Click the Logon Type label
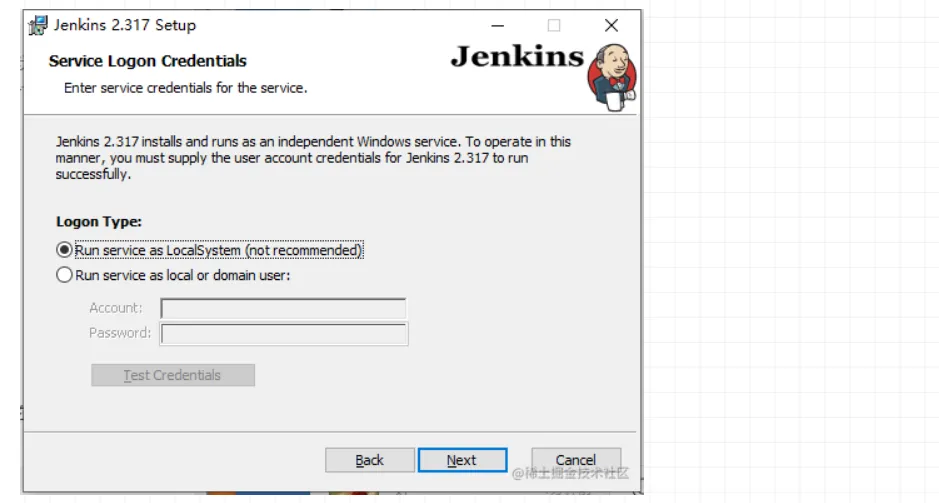Screen dimensions: 939x503 (x=99, y=222)
